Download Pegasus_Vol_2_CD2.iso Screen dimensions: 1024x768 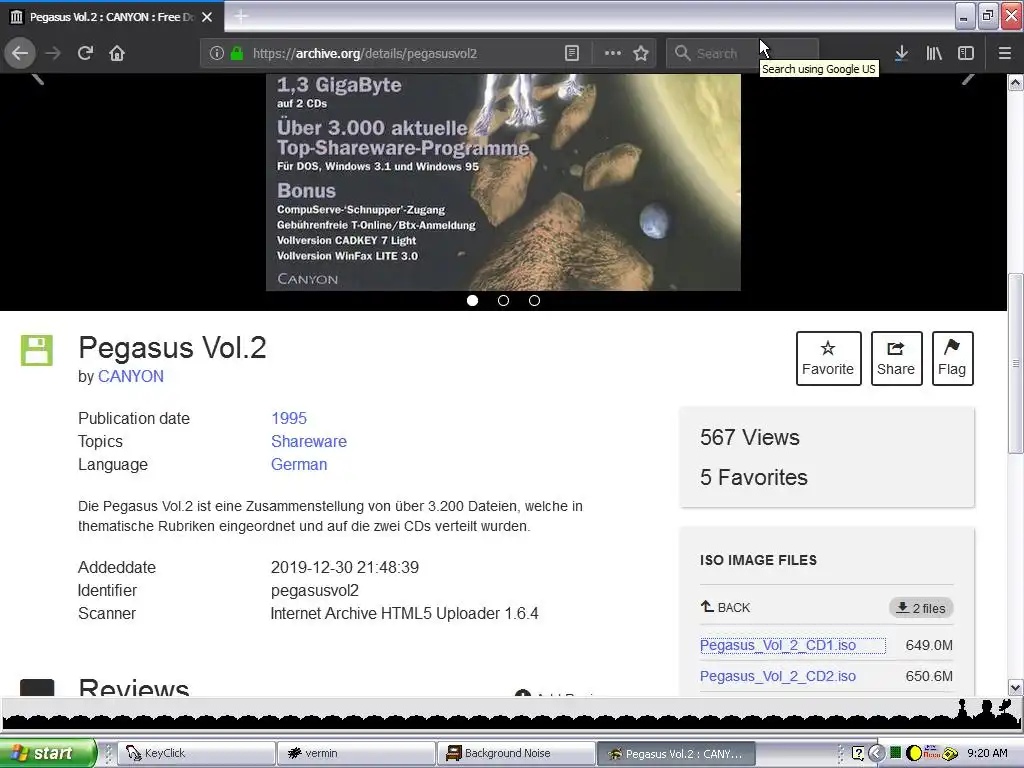pos(778,676)
